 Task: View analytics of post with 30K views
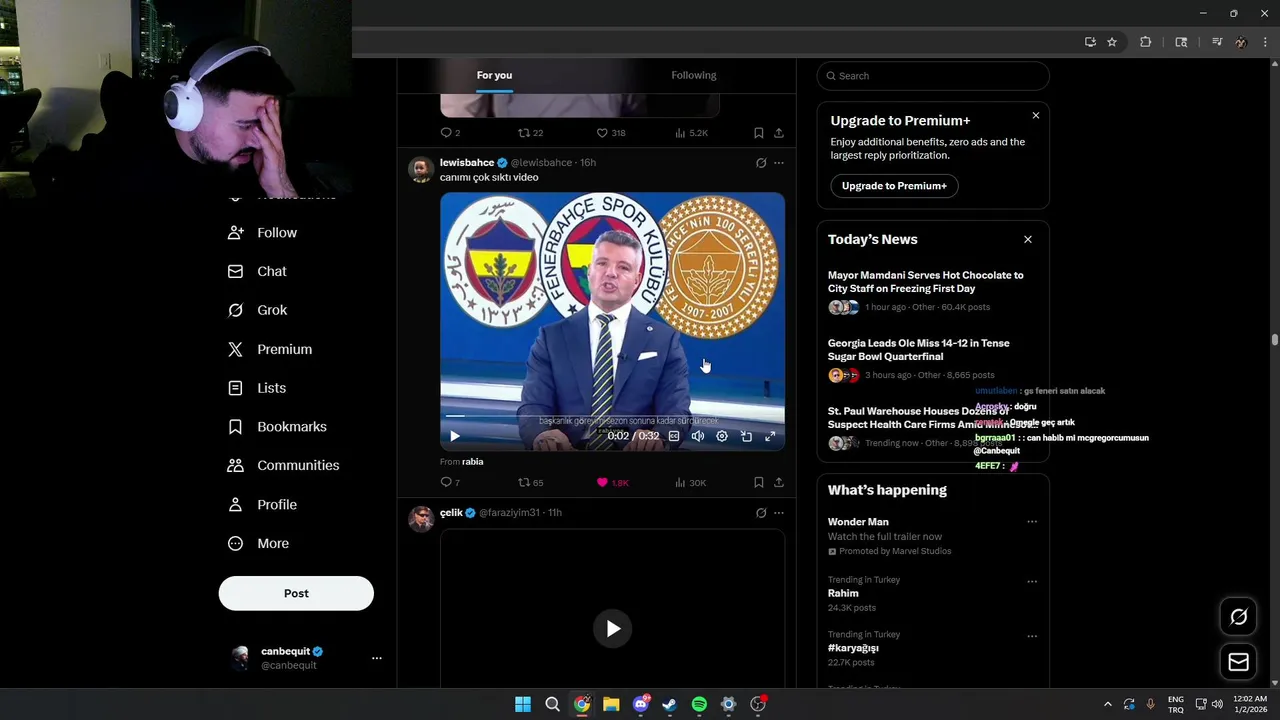(x=690, y=482)
